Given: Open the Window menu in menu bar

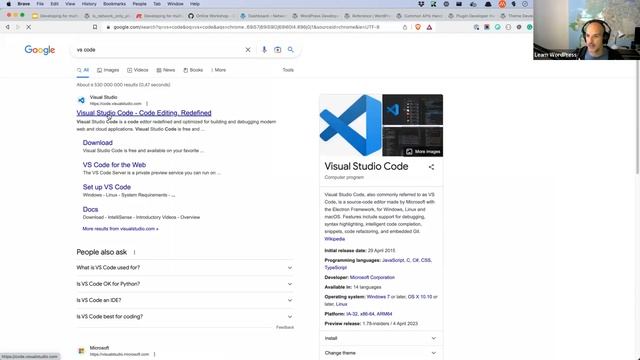Looking at the screenshot, I should 175,4.
